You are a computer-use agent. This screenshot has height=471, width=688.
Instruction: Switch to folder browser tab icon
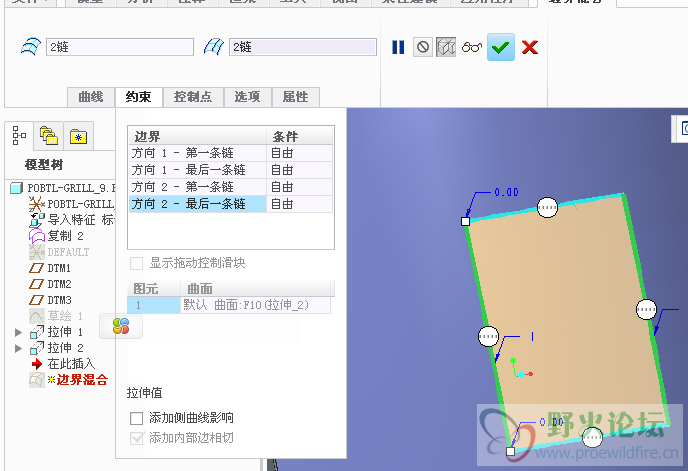click(x=49, y=135)
